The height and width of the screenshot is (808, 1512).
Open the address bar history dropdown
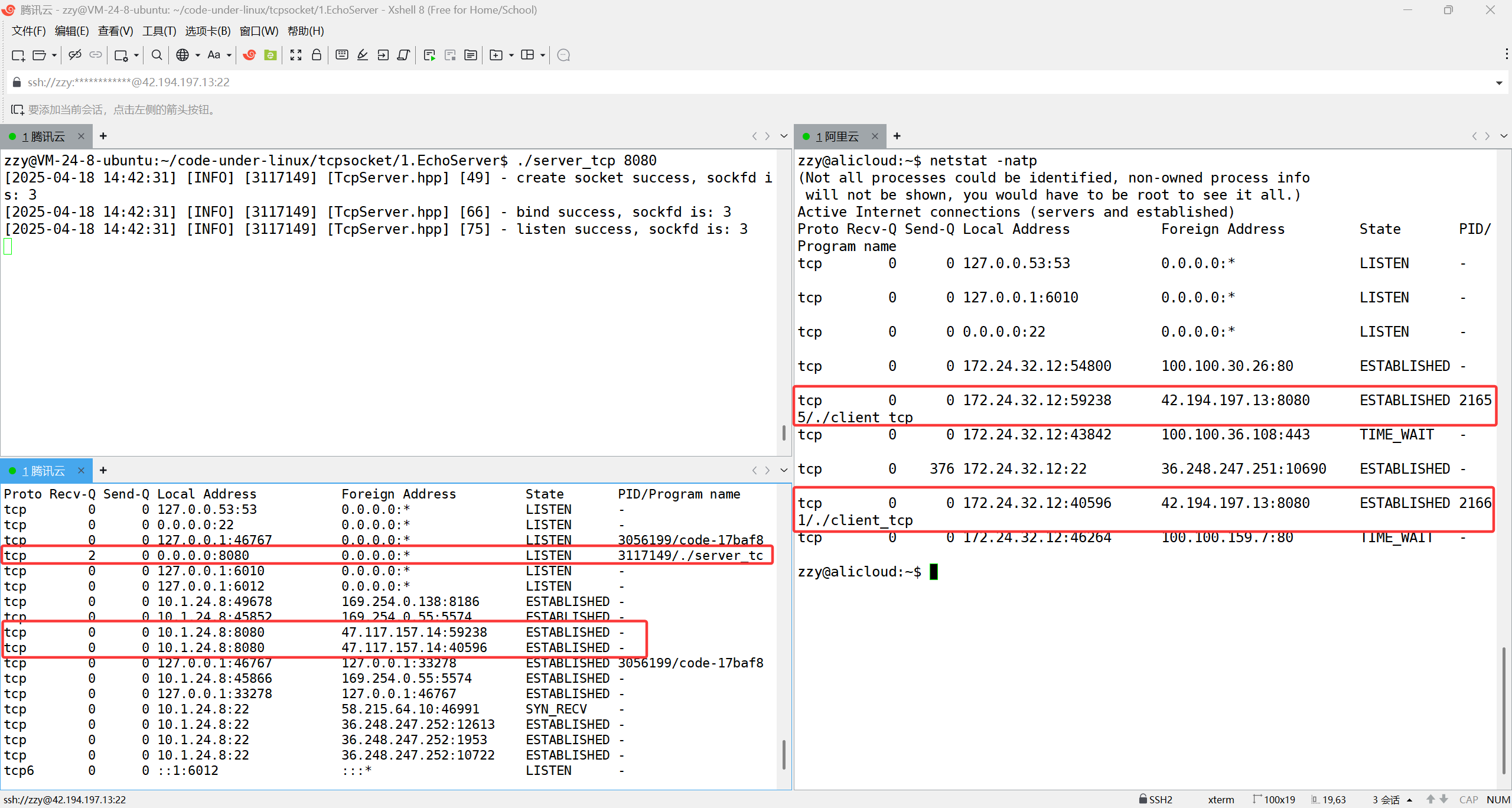click(1498, 83)
